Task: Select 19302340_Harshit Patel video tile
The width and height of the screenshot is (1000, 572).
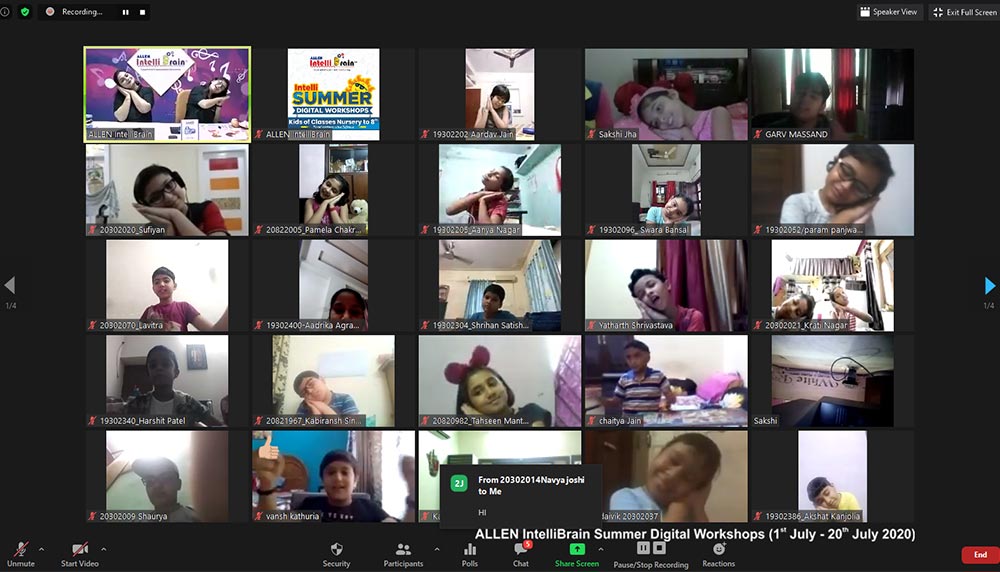Action: [167, 381]
